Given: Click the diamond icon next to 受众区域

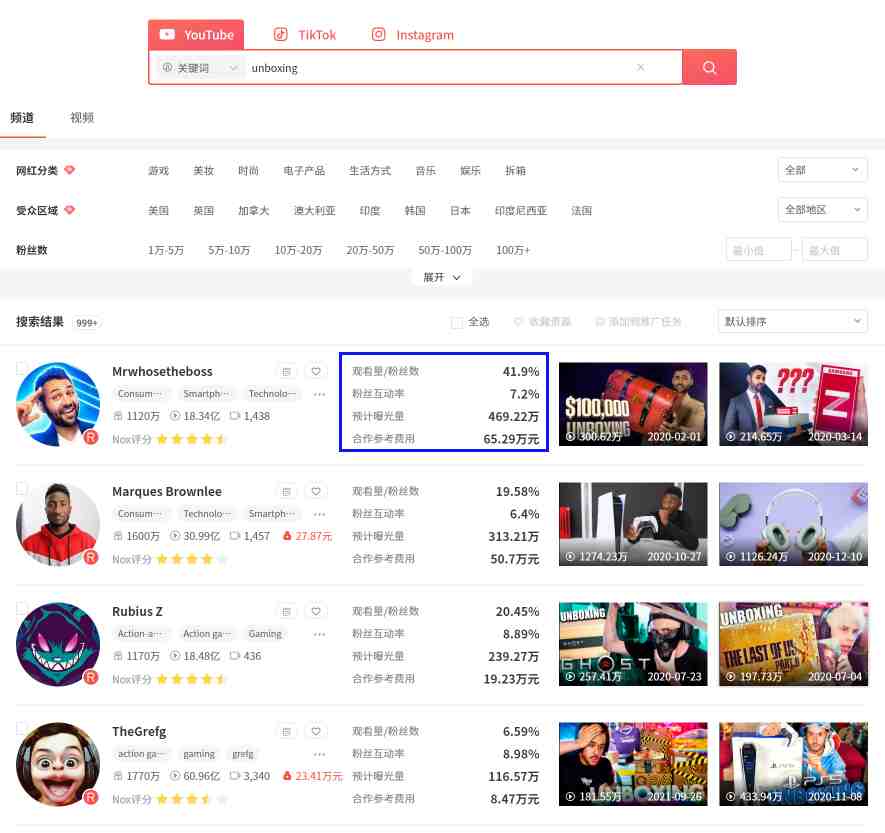Looking at the screenshot, I should (x=69, y=210).
